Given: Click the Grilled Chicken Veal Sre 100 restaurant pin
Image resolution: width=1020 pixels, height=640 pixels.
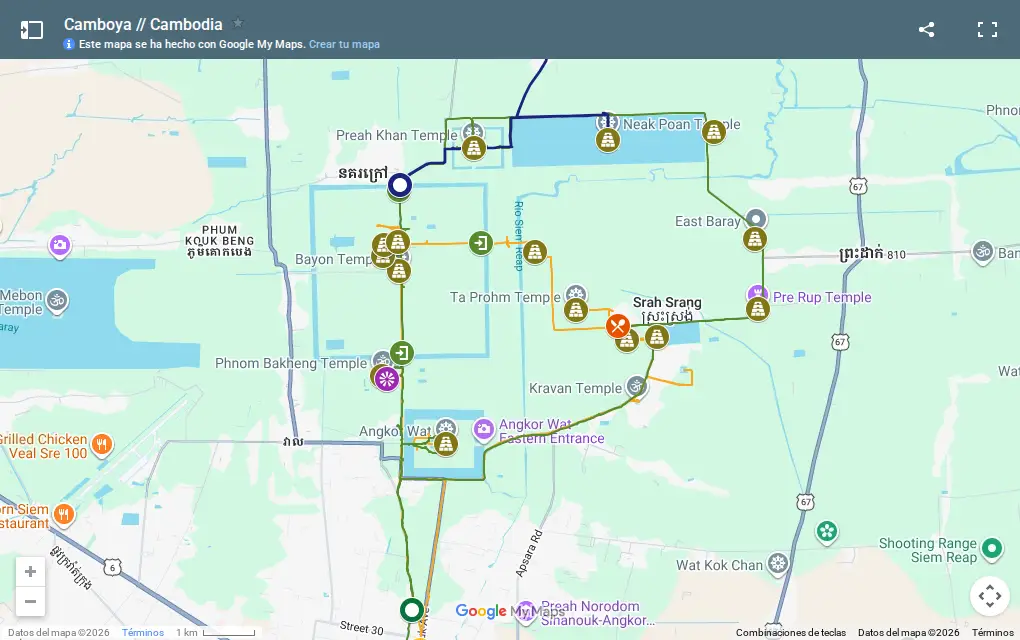Looking at the screenshot, I should click(101, 446).
